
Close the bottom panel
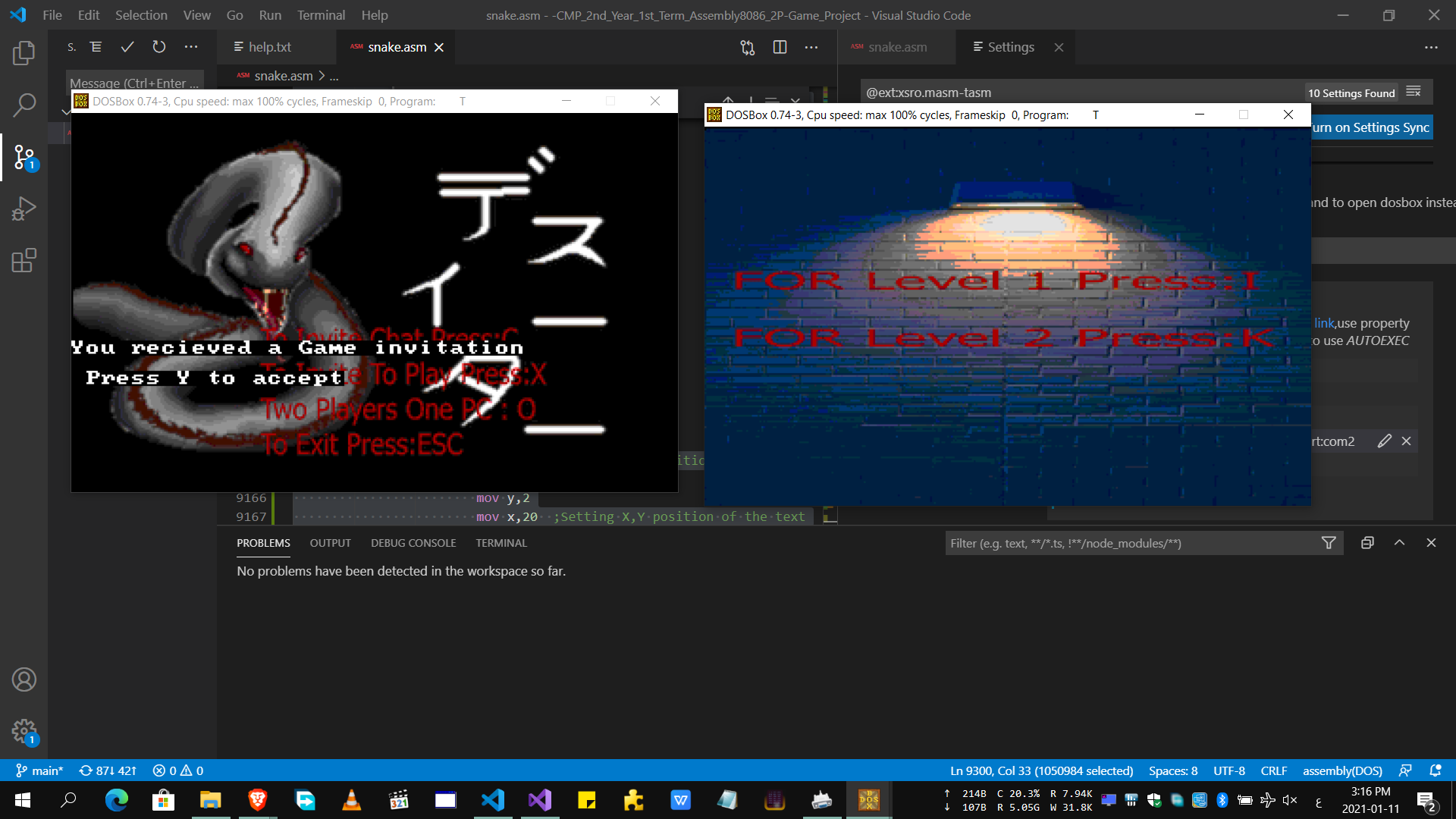pos(1432,543)
